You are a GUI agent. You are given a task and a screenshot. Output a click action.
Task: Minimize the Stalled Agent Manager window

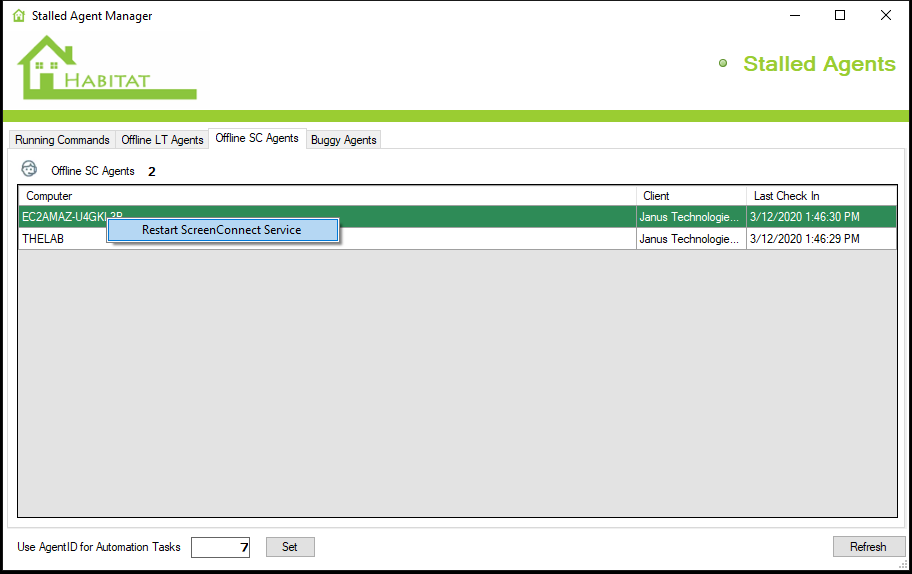795,15
